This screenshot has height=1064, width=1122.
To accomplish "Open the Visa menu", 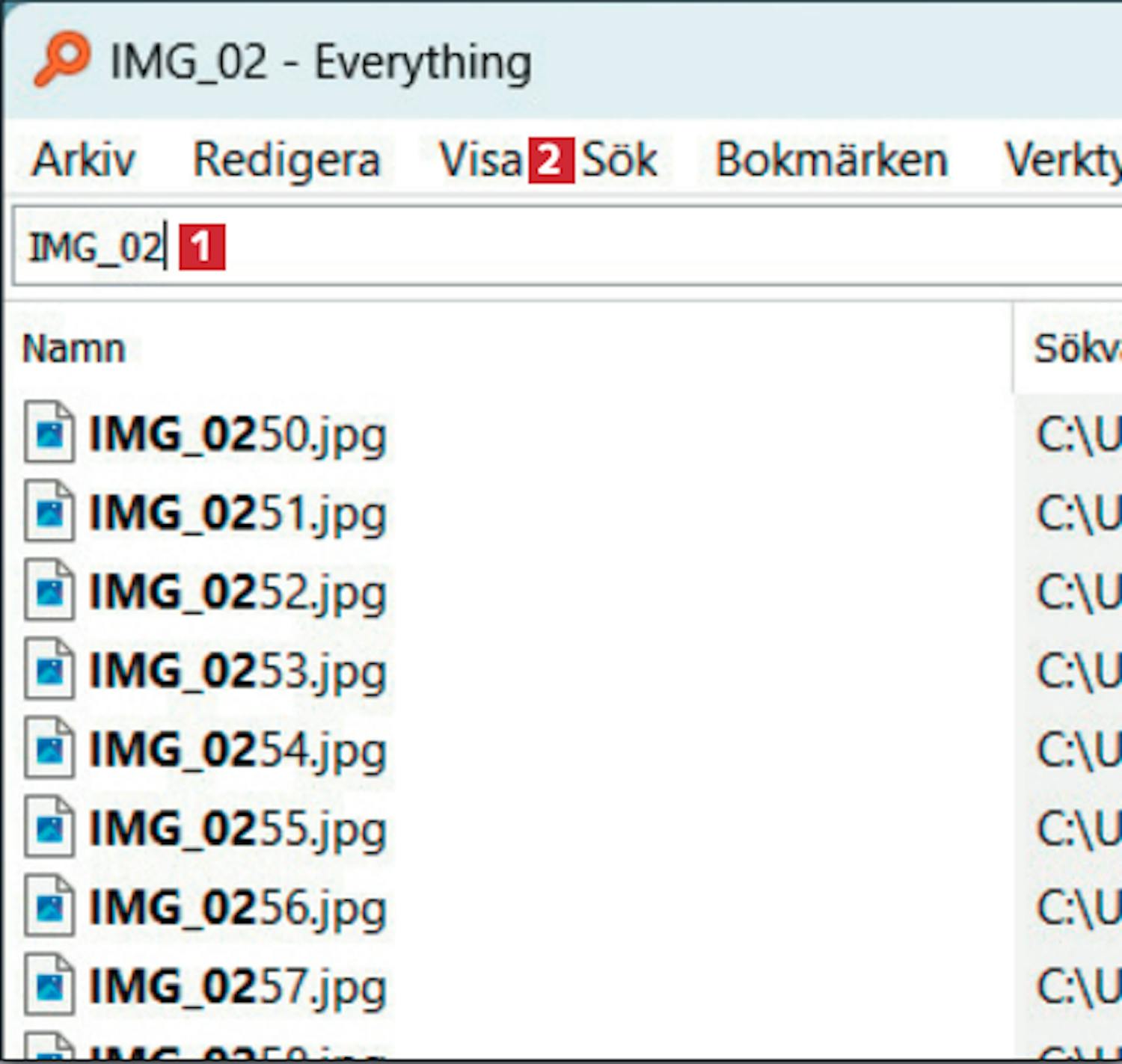I will 480,160.
